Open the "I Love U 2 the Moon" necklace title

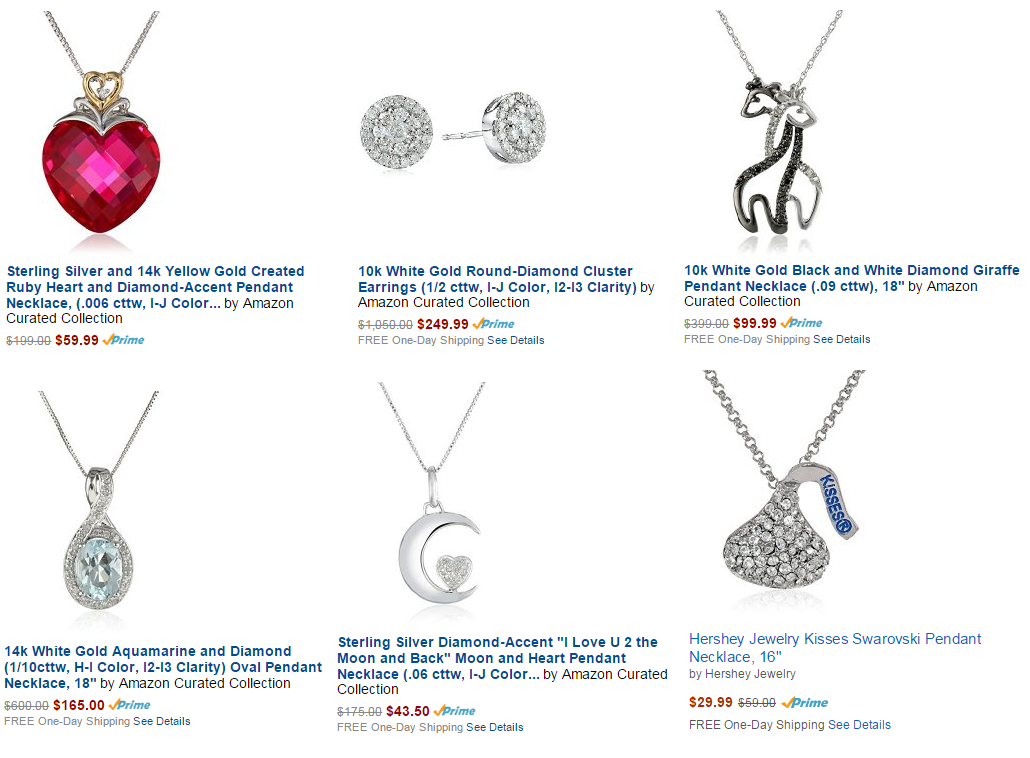coord(497,658)
